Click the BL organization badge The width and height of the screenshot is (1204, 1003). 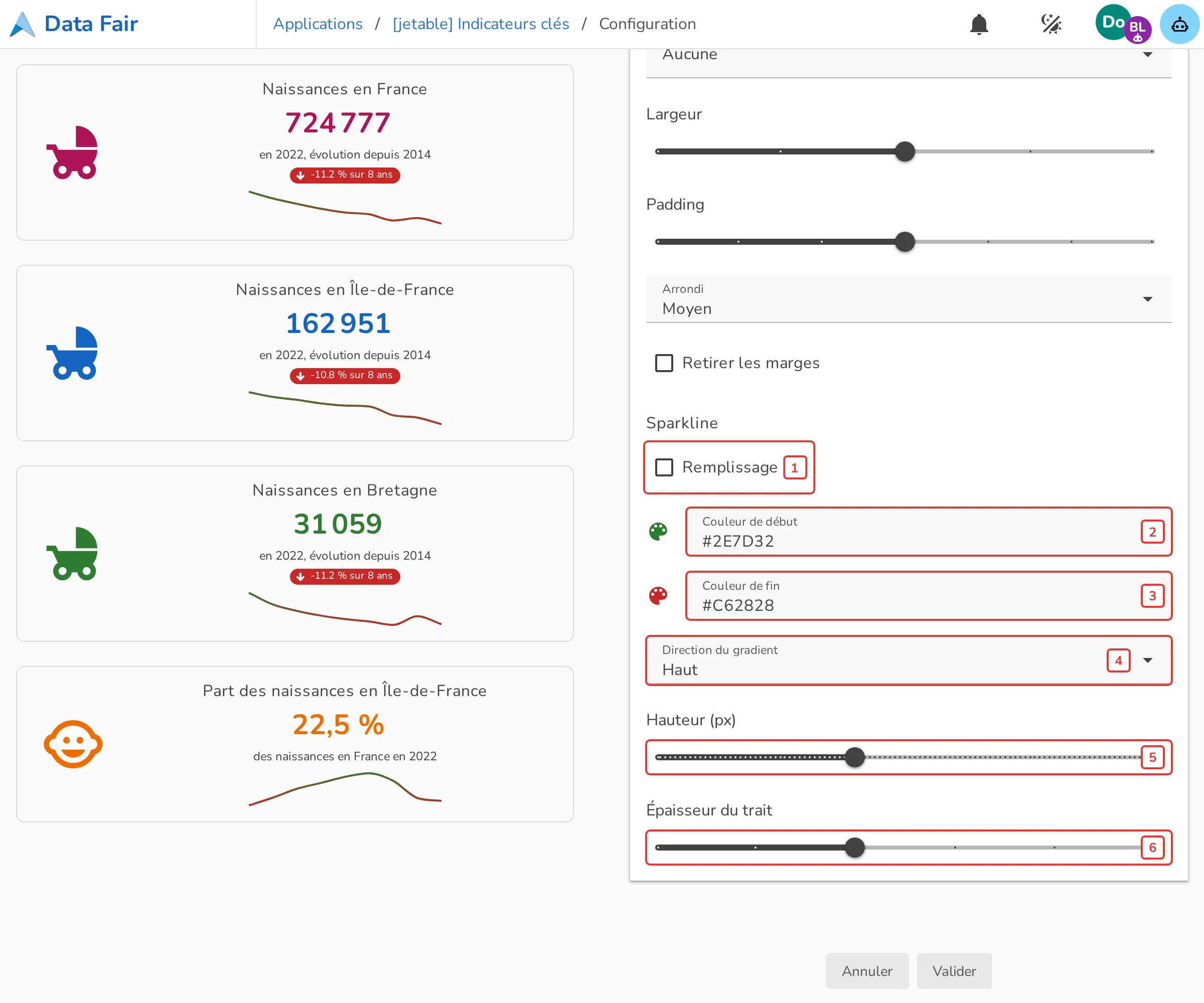click(x=1137, y=30)
